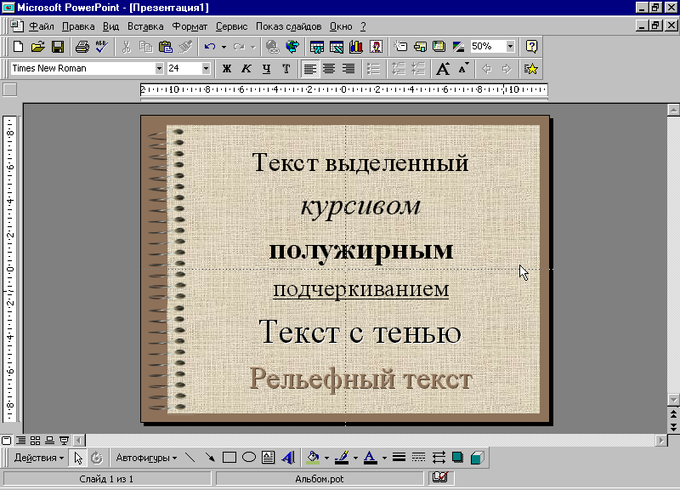Image resolution: width=680 pixels, height=490 pixels.
Task: Click Increase Font Size large A icon
Action: tap(443, 69)
